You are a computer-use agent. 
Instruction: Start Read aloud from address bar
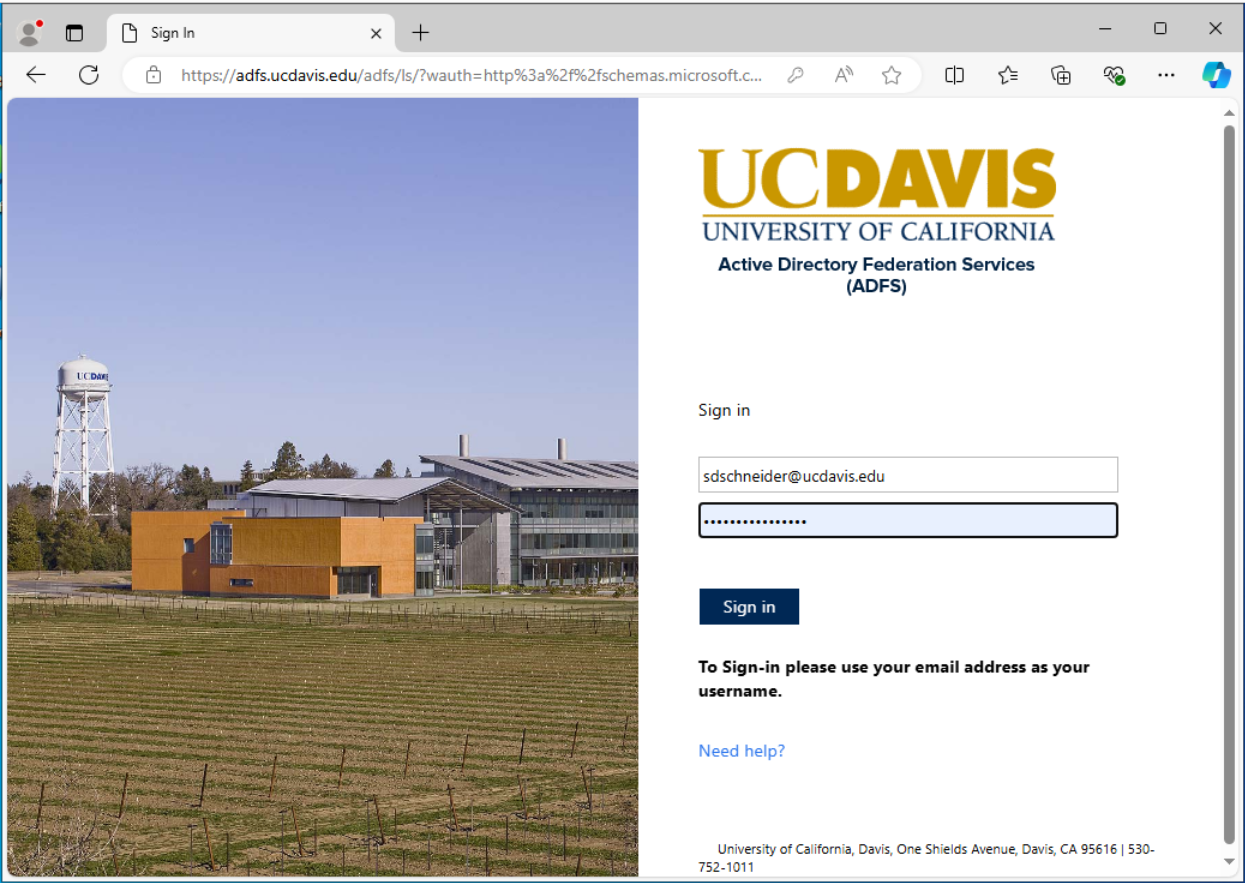click(x=844, y=75)
